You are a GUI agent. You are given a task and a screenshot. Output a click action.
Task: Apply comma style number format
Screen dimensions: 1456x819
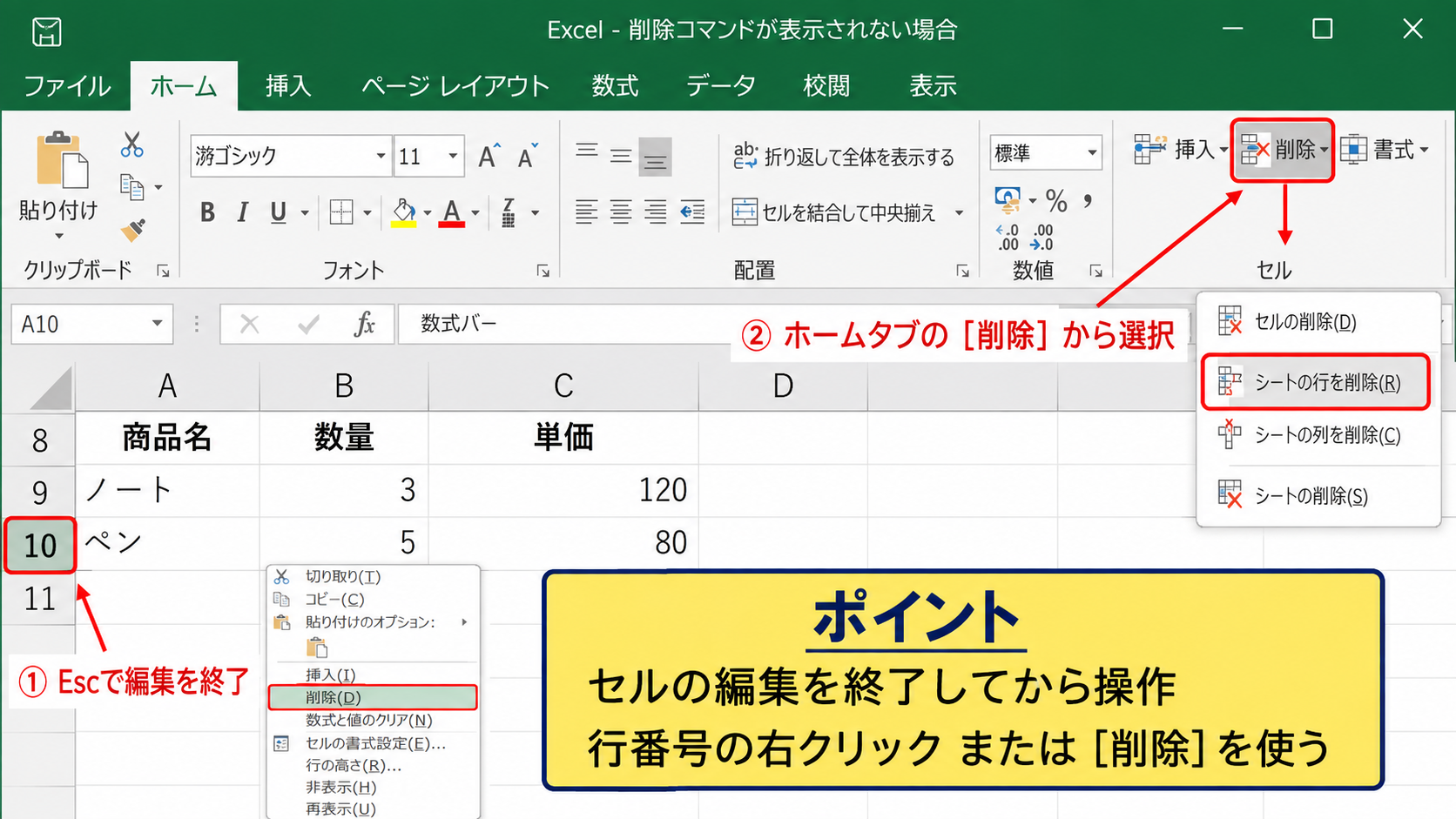point(1088,201)
